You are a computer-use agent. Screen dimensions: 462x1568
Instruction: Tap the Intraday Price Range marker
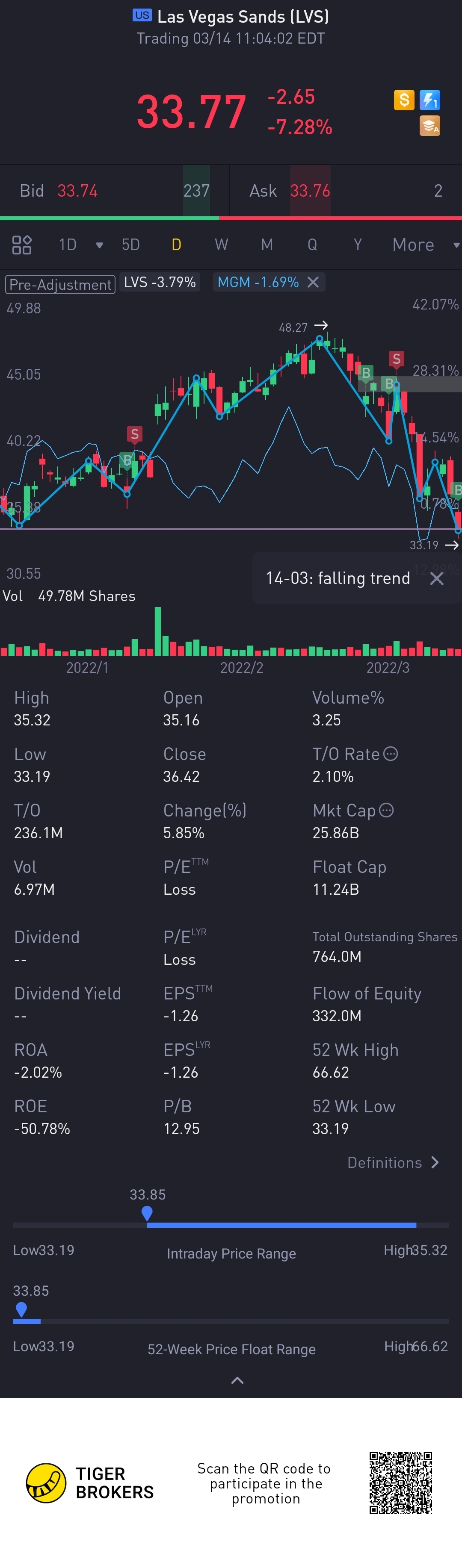click(147, 1212)
